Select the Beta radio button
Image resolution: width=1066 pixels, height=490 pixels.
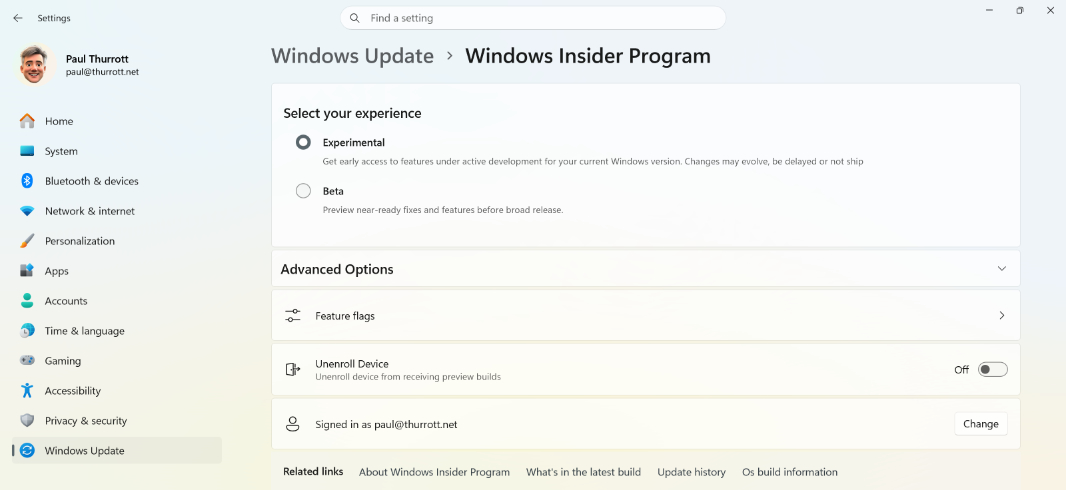click(303, 191)
